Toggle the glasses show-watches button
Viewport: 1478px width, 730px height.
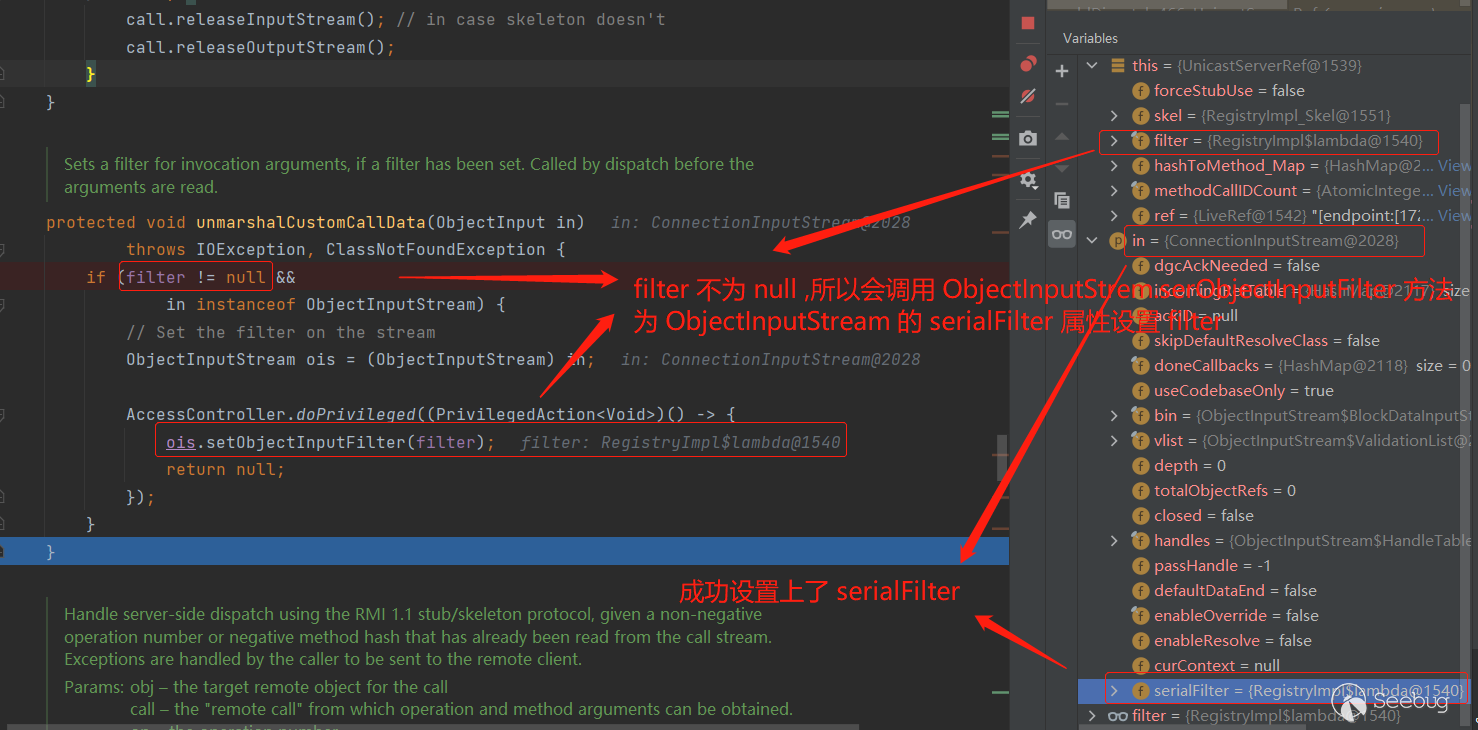point(1062,236)
